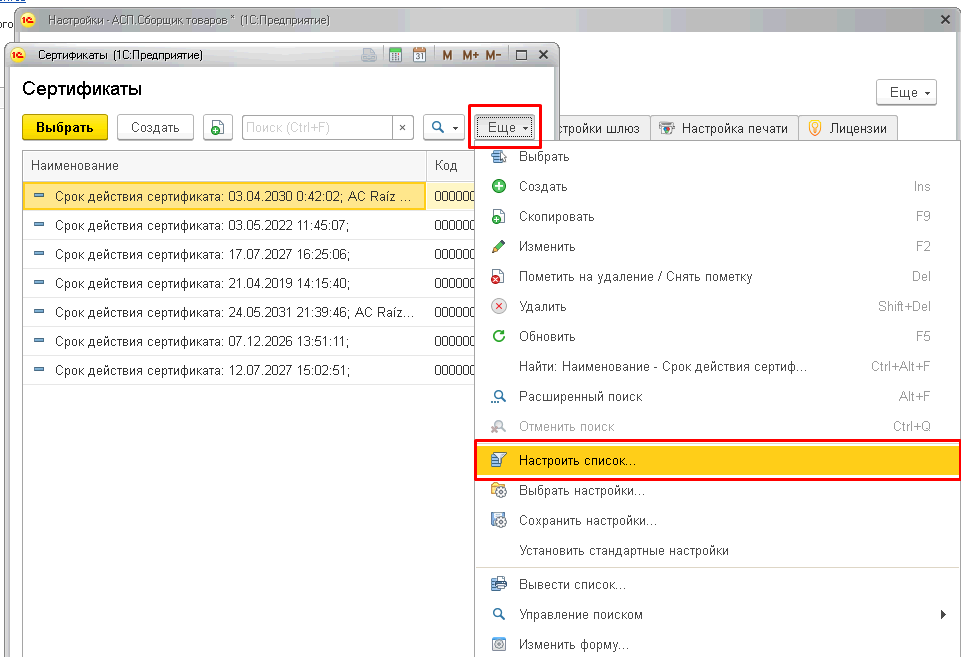Choose Удалить menu entry
This screenshot has width=961, height=657.
717,306
